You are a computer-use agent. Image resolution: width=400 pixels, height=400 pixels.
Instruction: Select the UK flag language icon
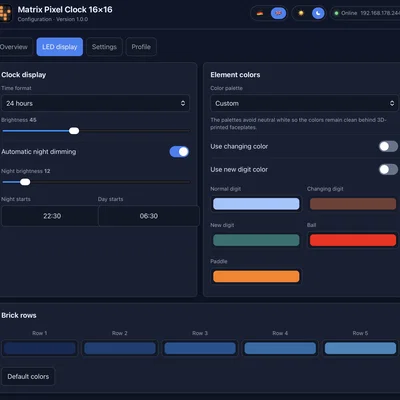(x=278, y=13)
